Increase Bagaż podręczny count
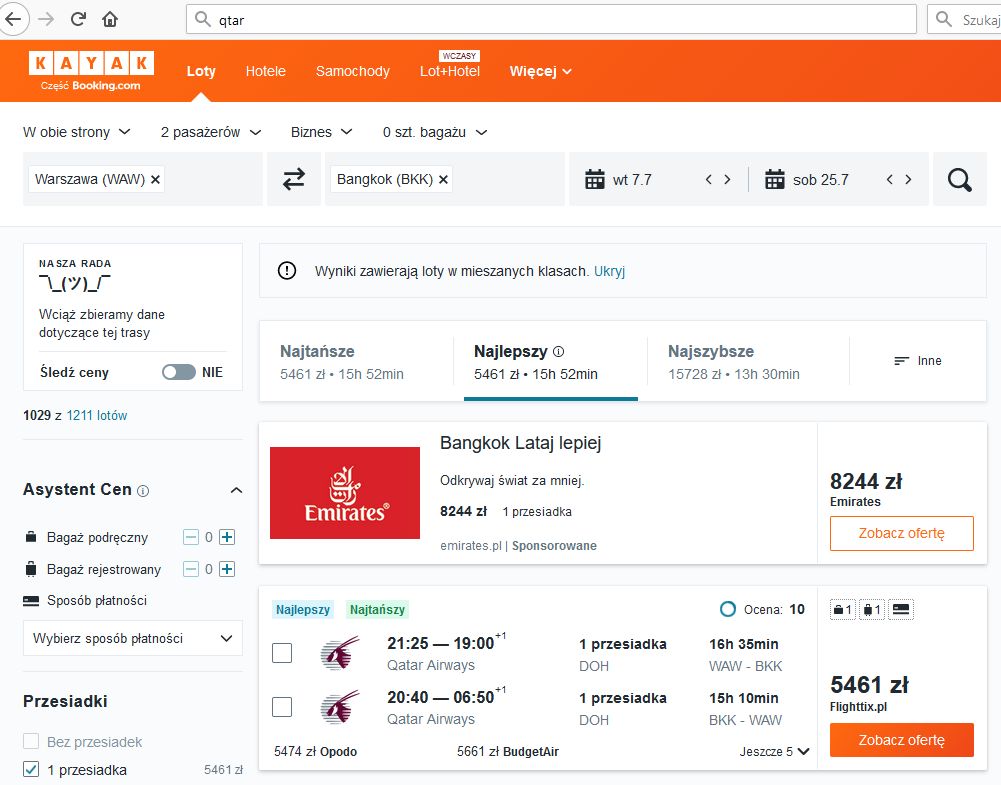 click(227, 537)
